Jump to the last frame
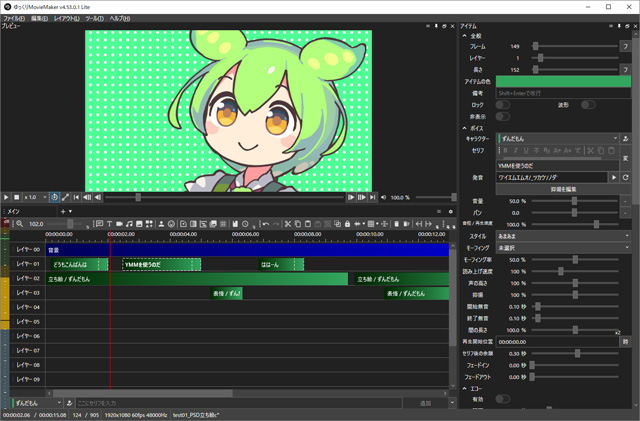Viewport: 640px width, 421px height. (372, 197)
